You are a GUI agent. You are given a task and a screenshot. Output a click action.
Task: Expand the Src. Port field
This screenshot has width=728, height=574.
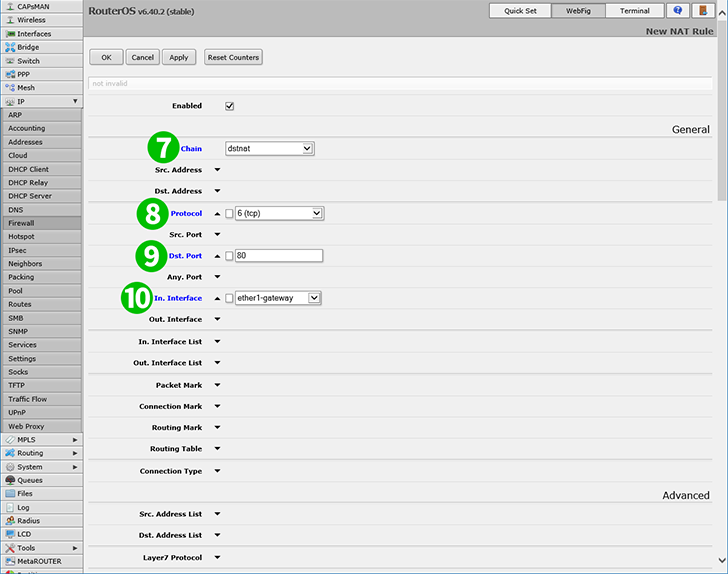(217, 235)
